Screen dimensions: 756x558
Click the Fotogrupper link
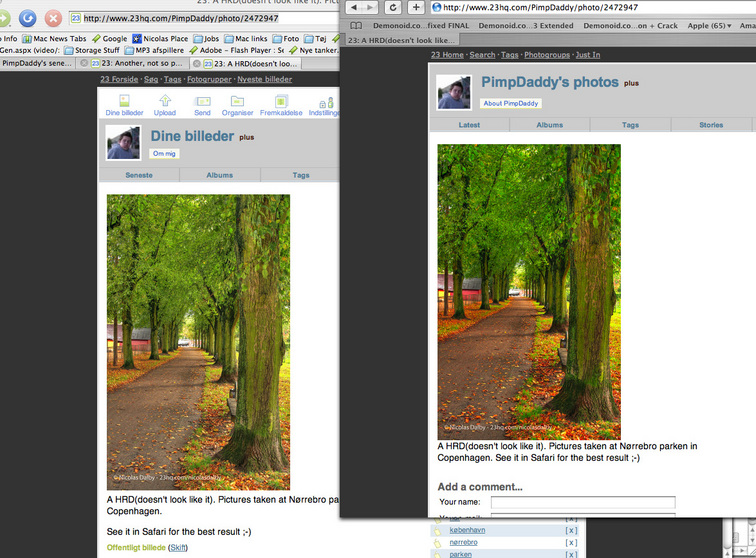[x=209, y=79]
